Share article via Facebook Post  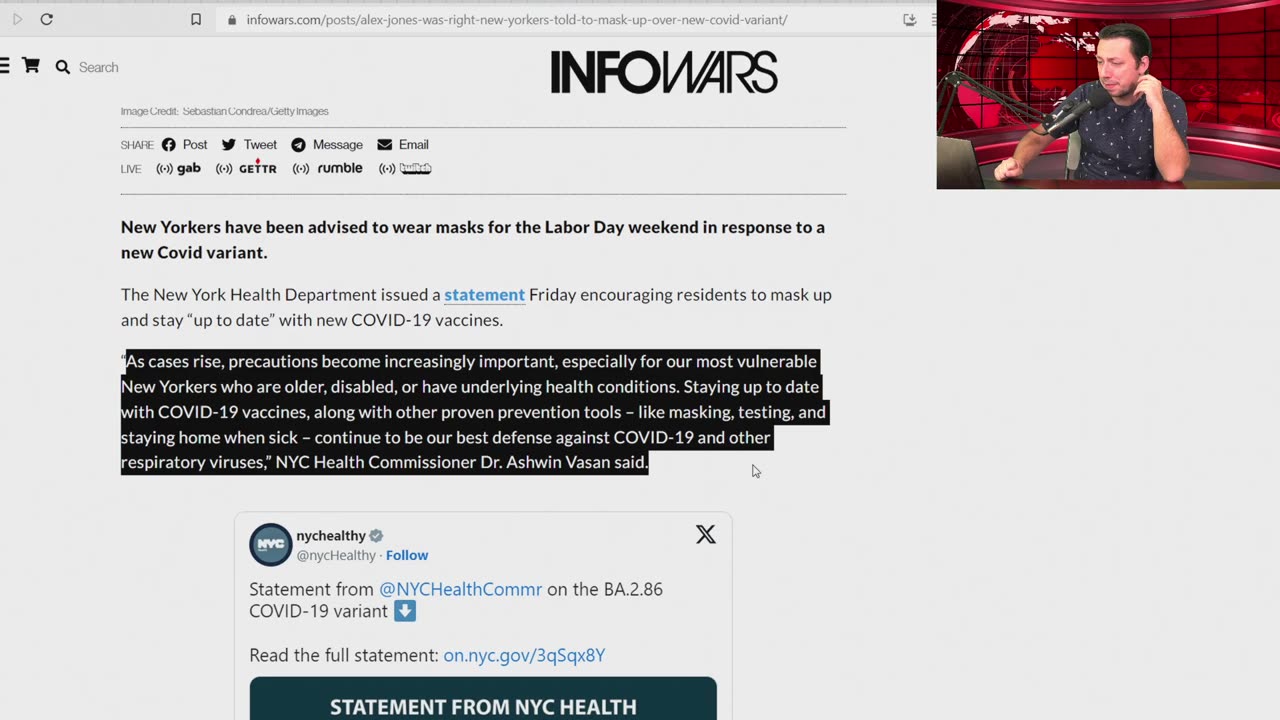[185, 145]
